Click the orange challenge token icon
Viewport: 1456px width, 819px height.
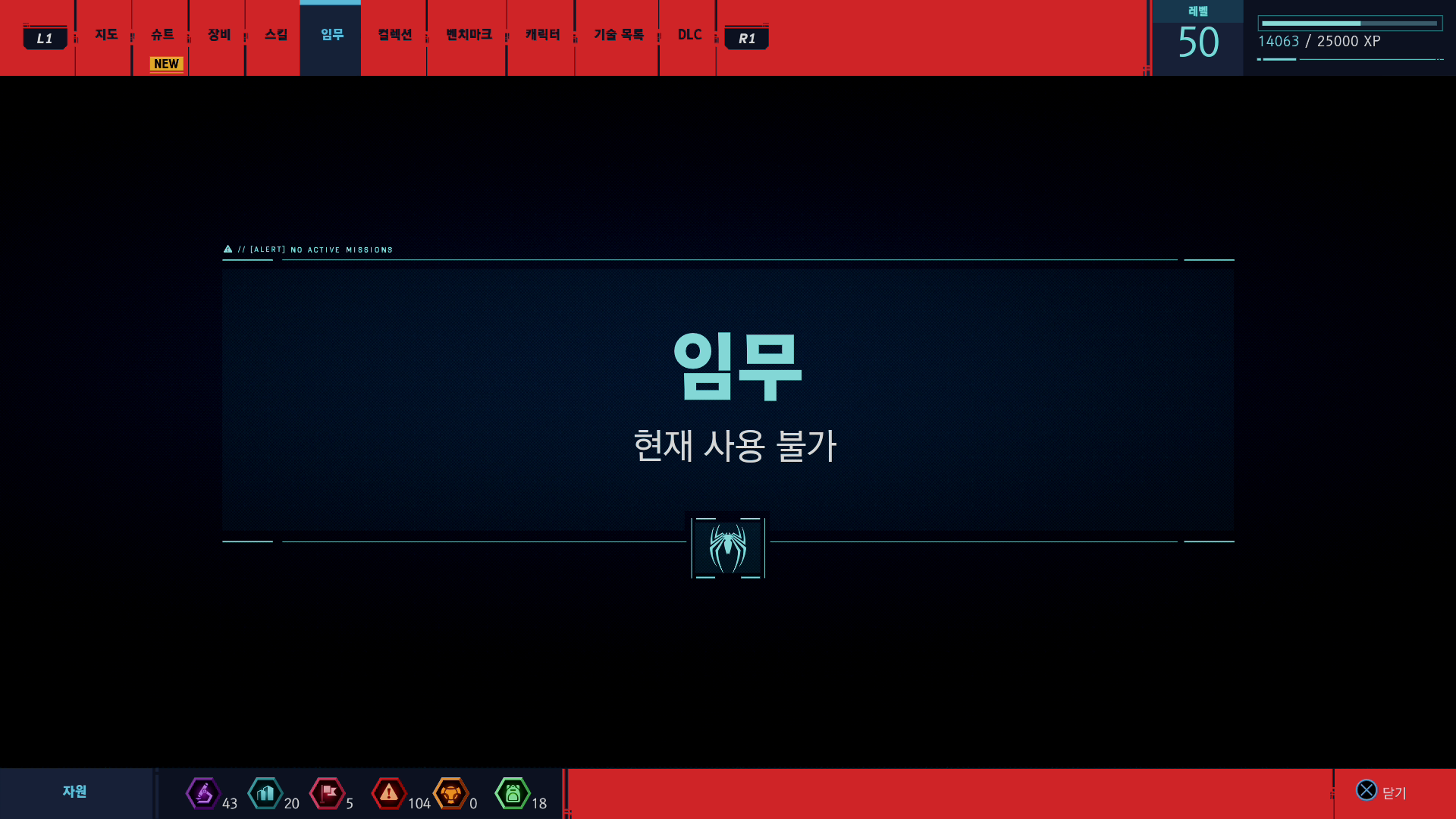(450, 793)
